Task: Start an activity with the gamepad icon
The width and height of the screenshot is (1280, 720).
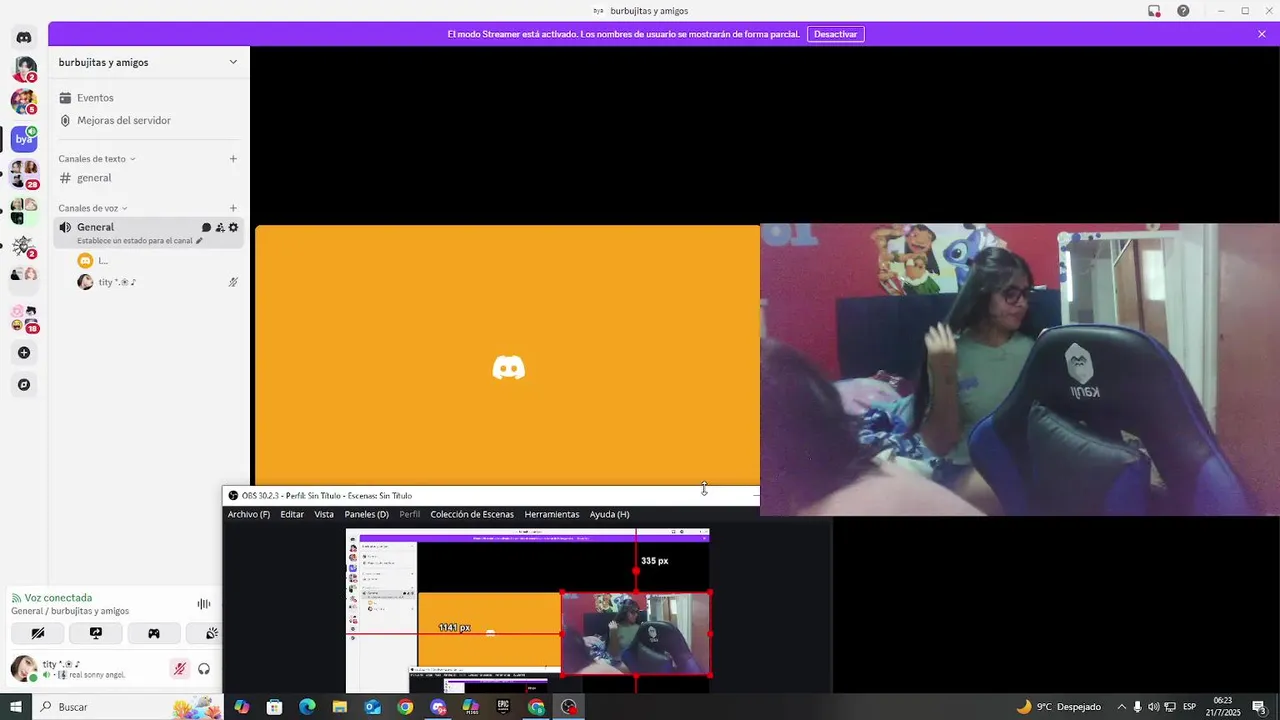Action: pos(154,633)
